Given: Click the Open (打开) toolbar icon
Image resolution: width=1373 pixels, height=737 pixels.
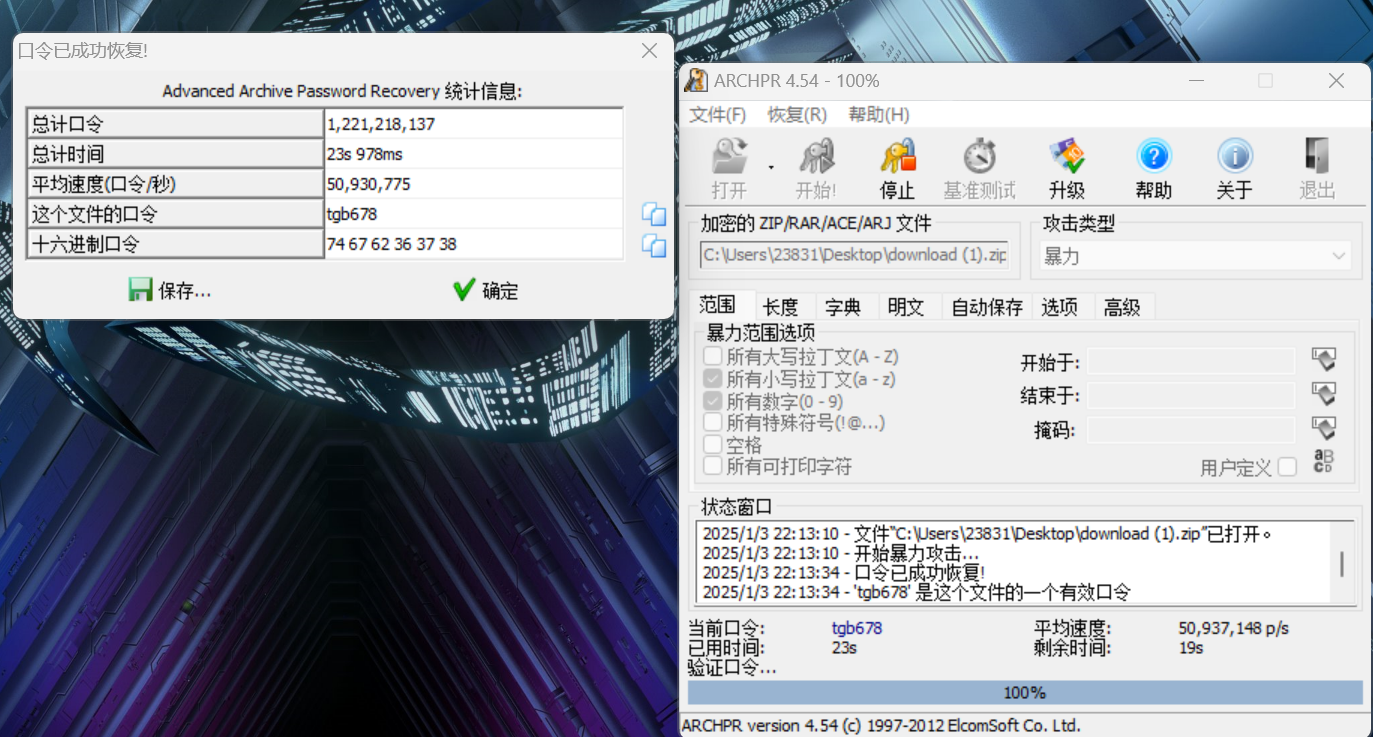Looking at the screenshot, I should [729, 168].
